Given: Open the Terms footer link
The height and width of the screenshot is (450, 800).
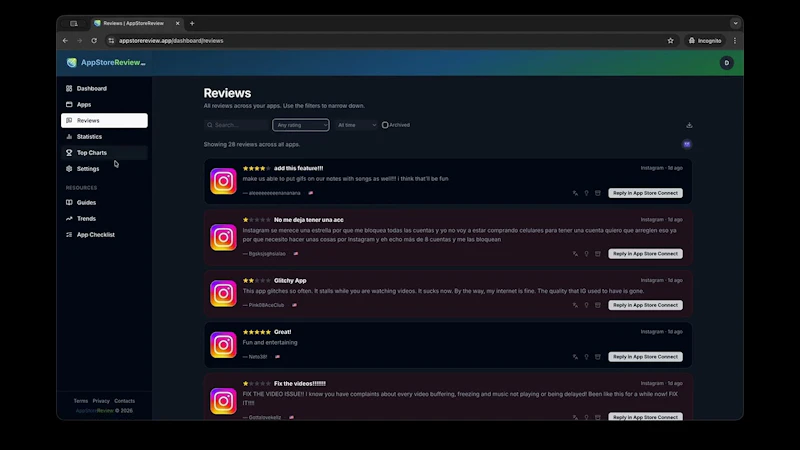Looking at the screenshot, I should (81, 401).
